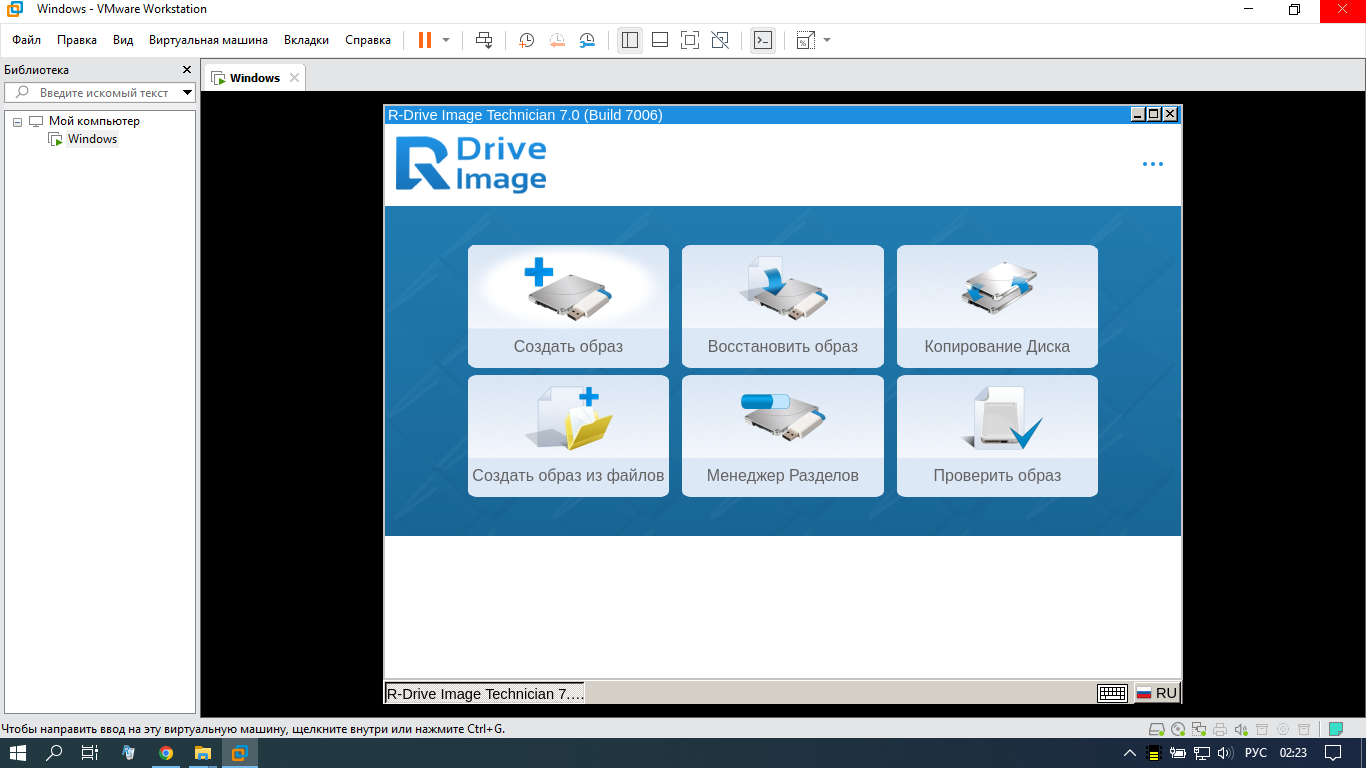Pause the virtual machine with orange button
1366x768 pixels.
pyautogui.click(x=425, y=40)
